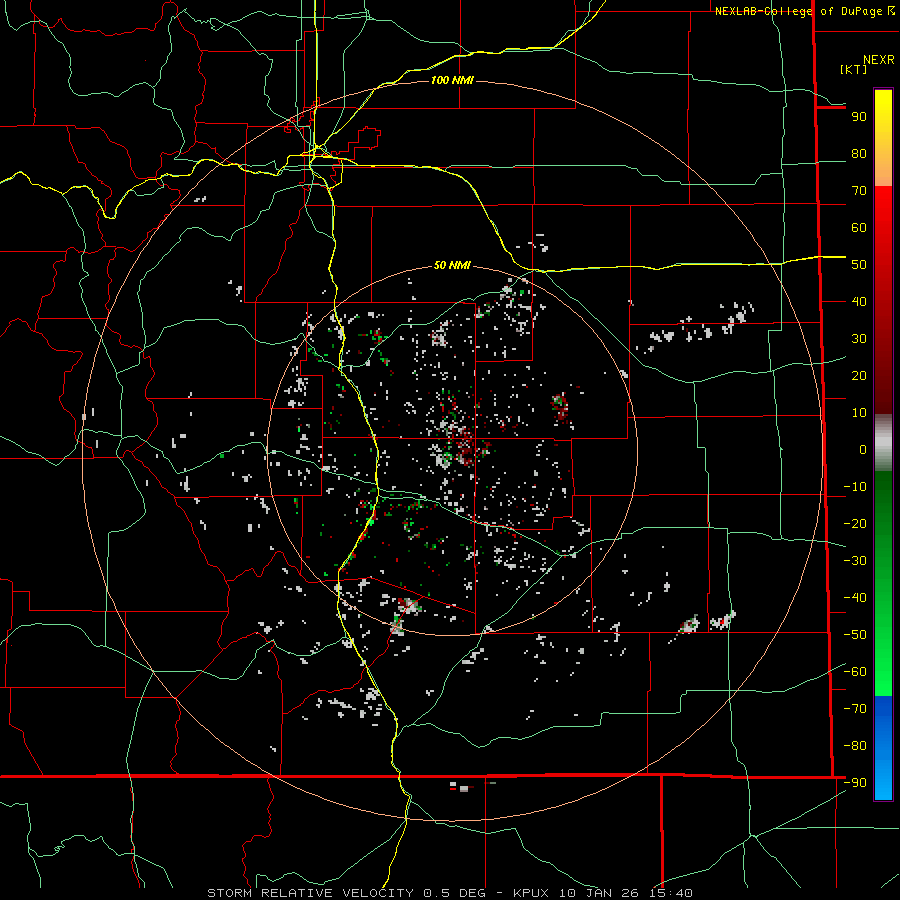
Task: Select the -40 value on the velocity scale
Action: 855,598
